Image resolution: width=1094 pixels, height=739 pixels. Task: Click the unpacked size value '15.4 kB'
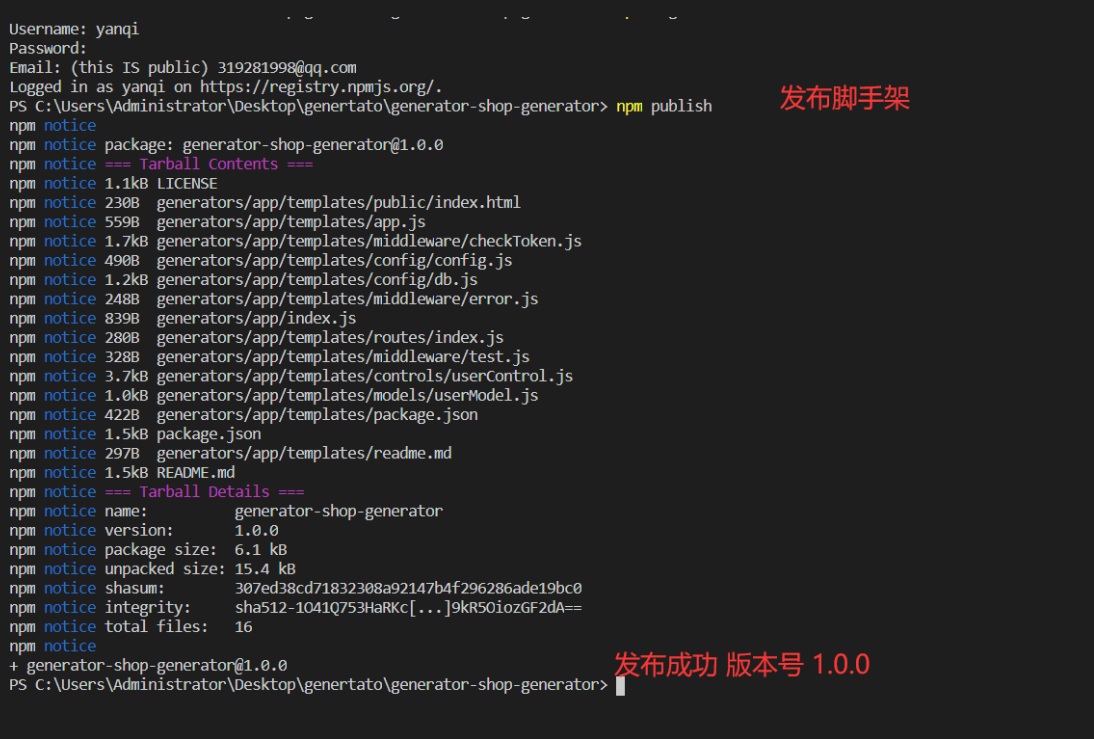(265, 569)
